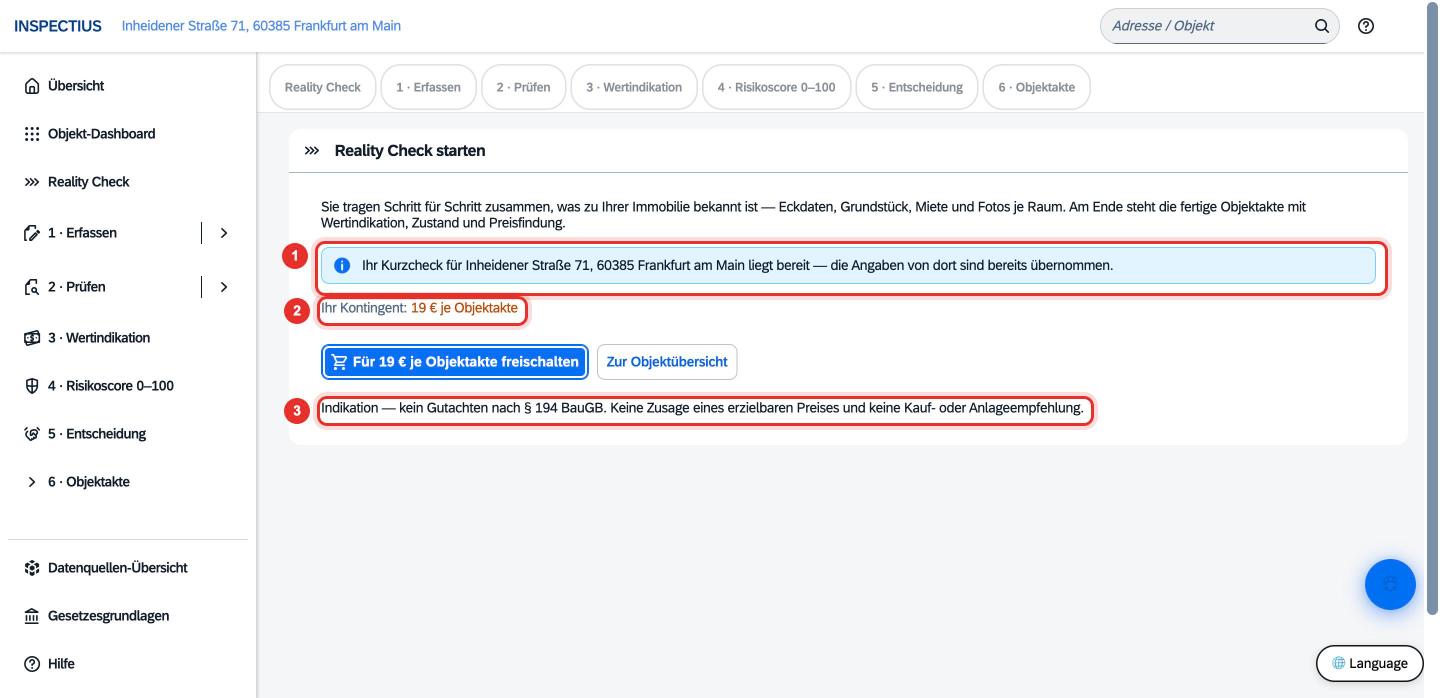Click the vertical page scrollbar

click(1432, 310)
